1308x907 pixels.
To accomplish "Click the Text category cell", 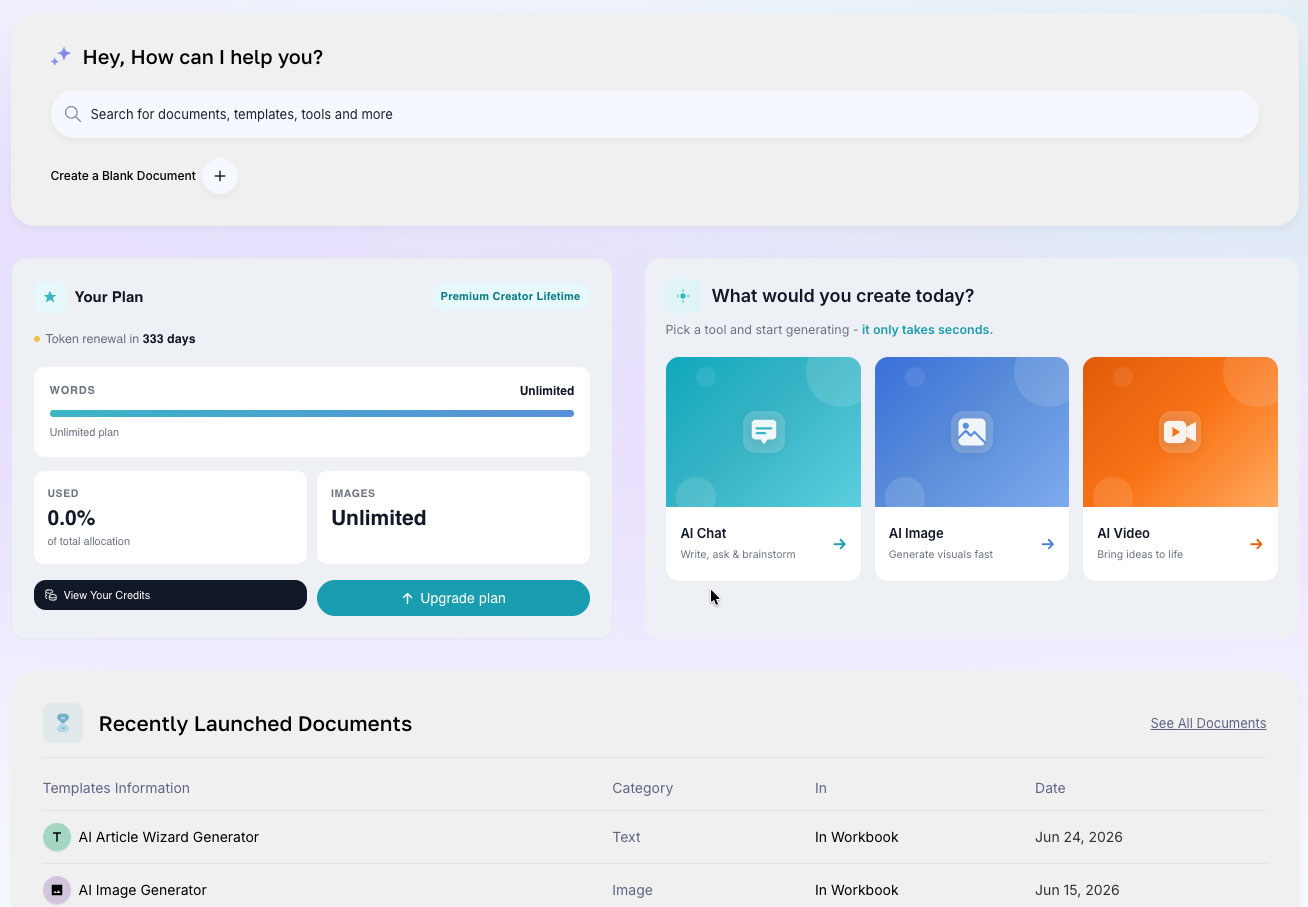I will 626,837.
